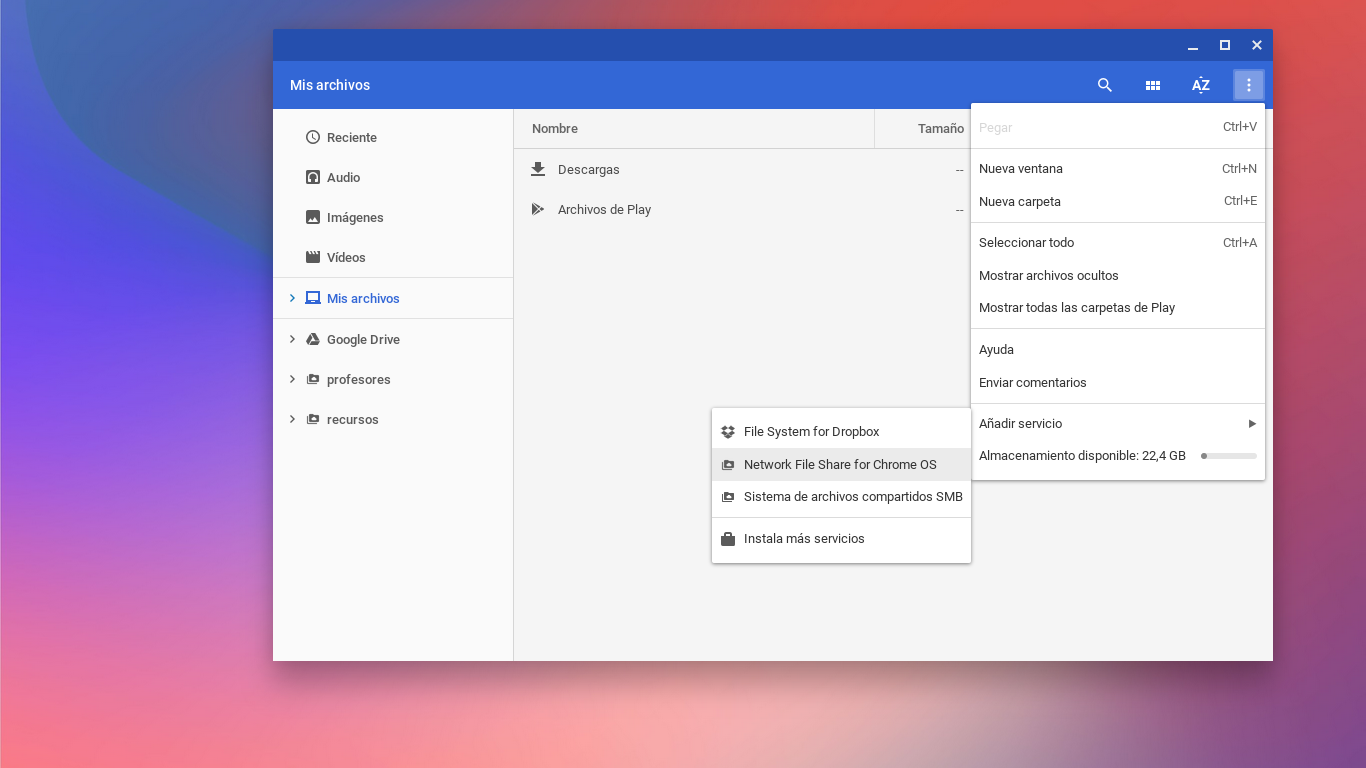The width and height of the screenshot is (1366, 768).
Task: Select Nueva ventana from the menu
Action: click(x=1021, y=168)
